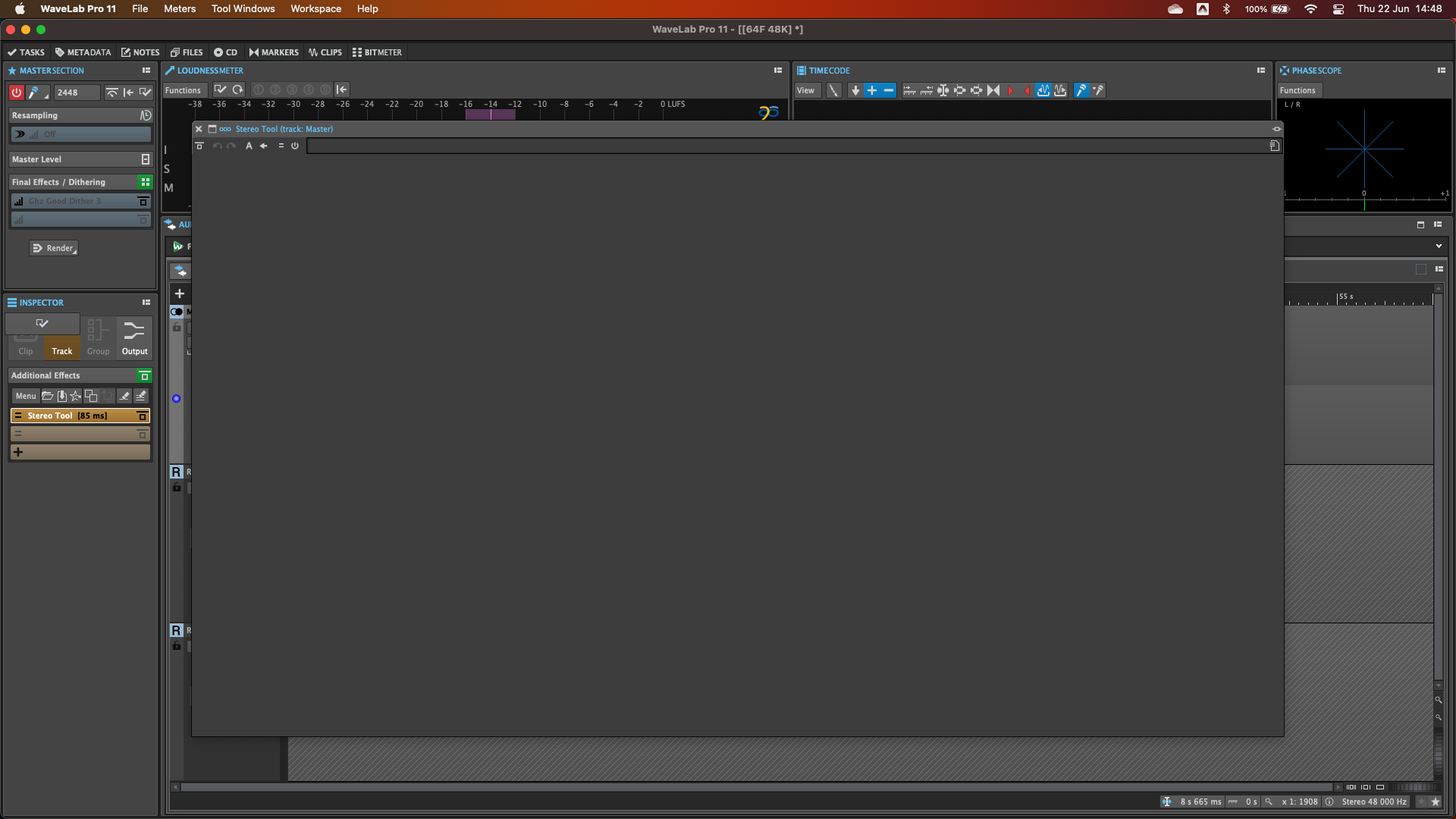Switch to the BITMETER tab
The image size is (1456, 819).
[x=378, y=52]
